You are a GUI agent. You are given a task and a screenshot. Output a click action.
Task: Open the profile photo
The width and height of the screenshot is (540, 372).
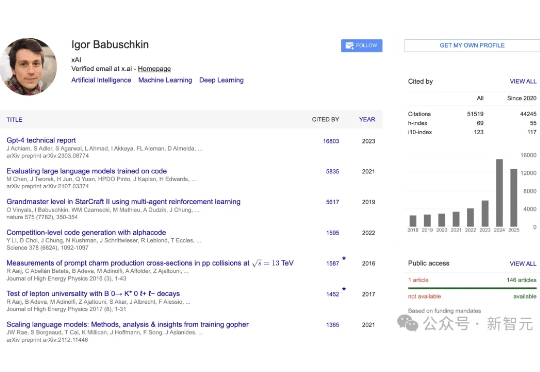pos(28,66)
